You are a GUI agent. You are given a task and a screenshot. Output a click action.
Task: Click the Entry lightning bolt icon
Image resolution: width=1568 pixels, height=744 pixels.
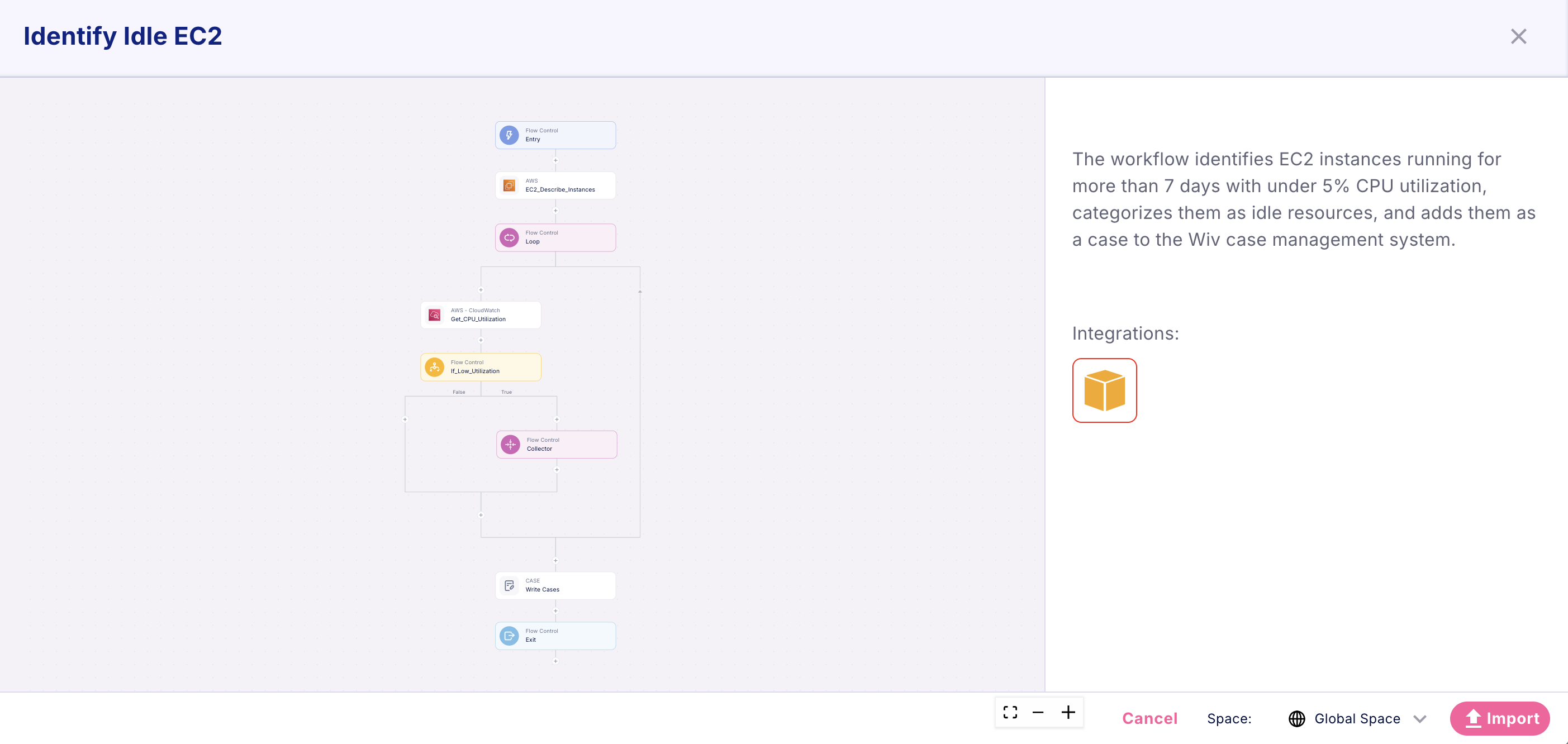[509, 135]
